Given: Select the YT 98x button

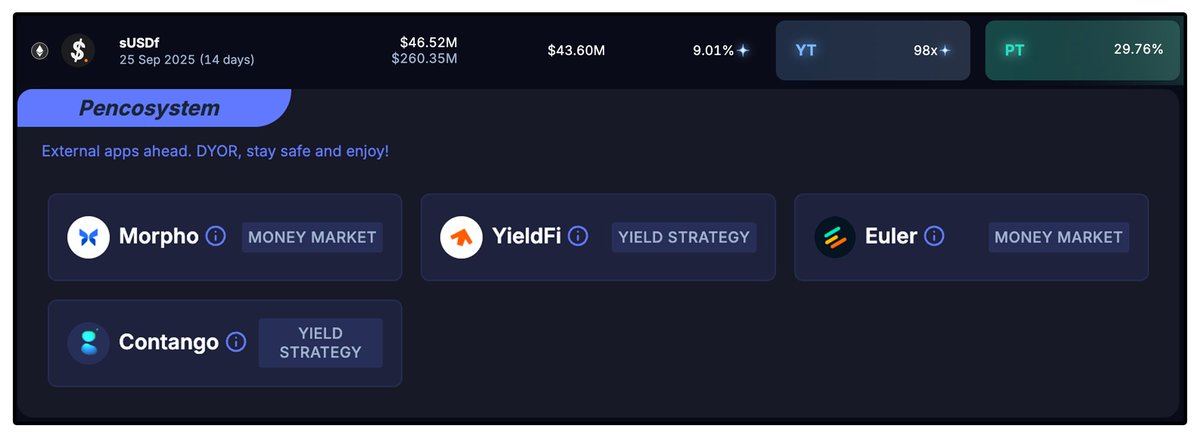Looking at the screenshot, I should point(873,50).
